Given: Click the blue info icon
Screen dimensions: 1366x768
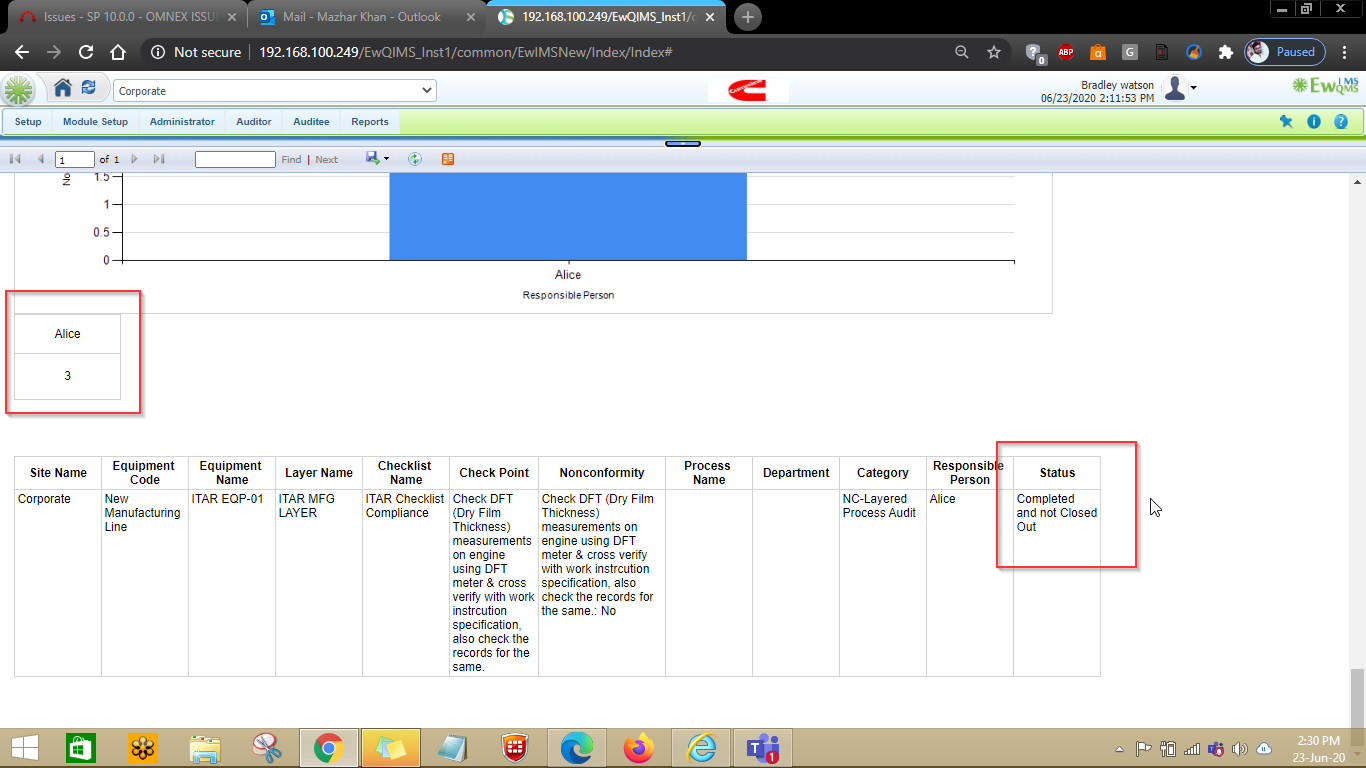Looking at the screenshot, I should [1314, 122].
